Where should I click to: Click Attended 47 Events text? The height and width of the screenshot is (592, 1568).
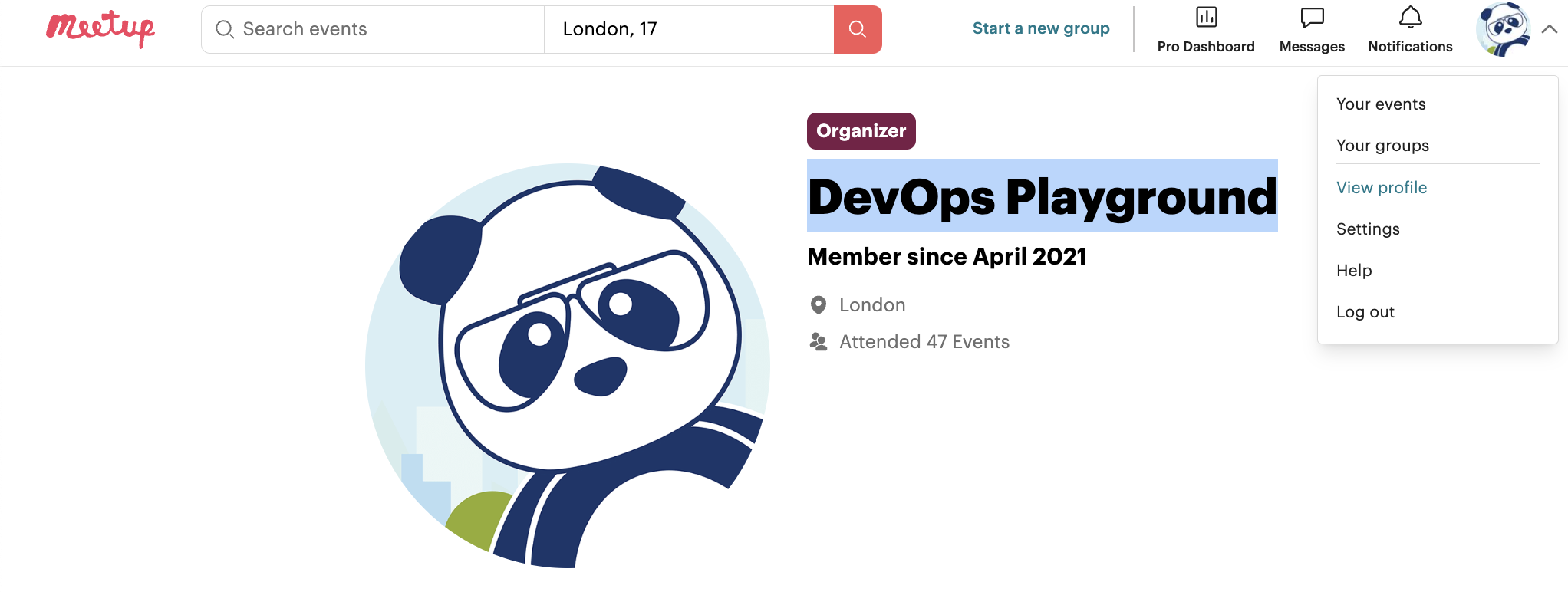point(924,342)
